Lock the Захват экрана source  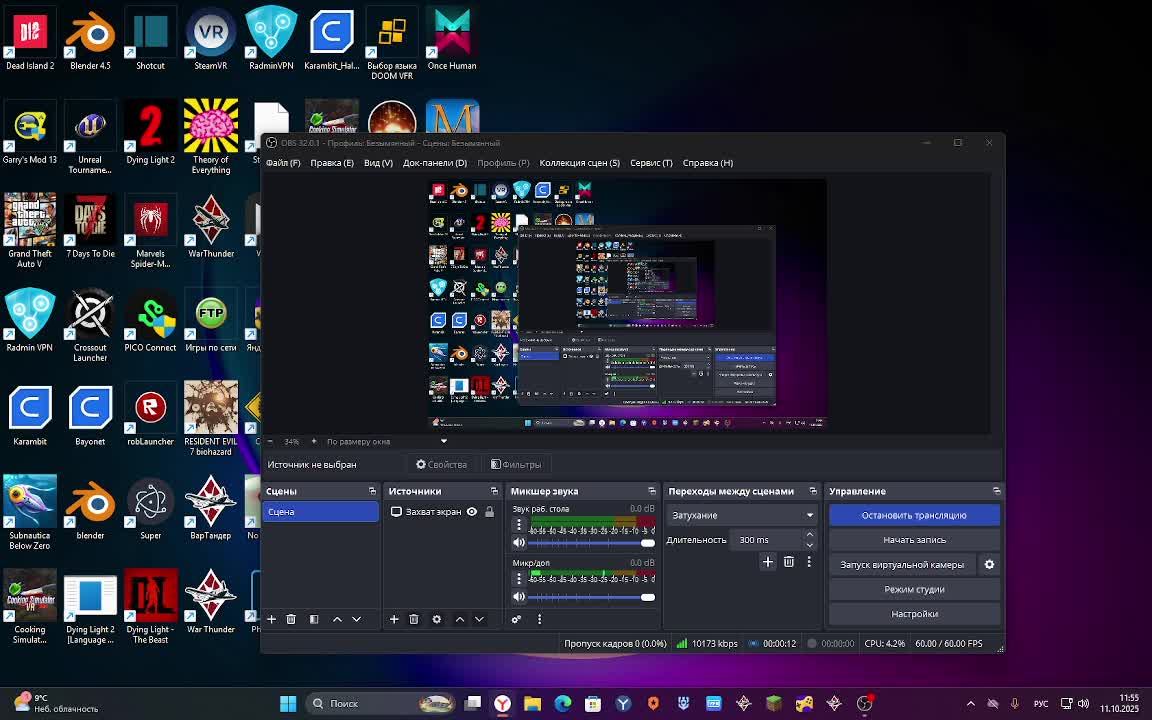489,512
